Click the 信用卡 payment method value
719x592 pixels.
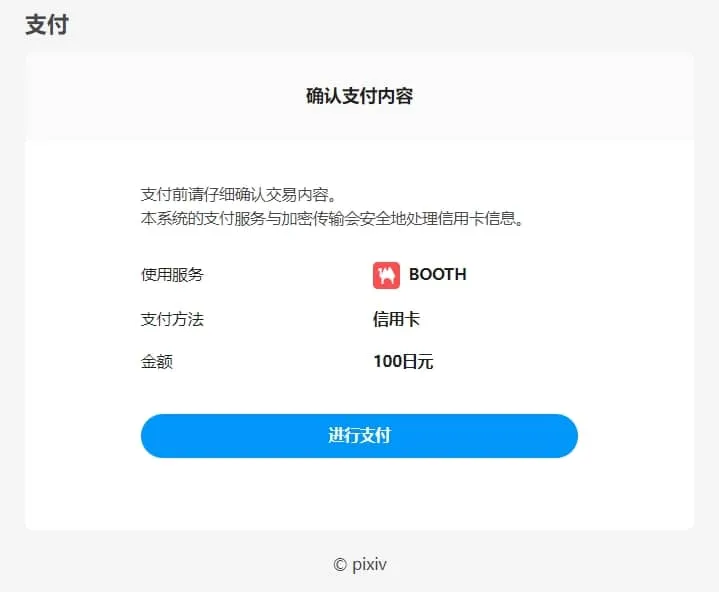396,319
